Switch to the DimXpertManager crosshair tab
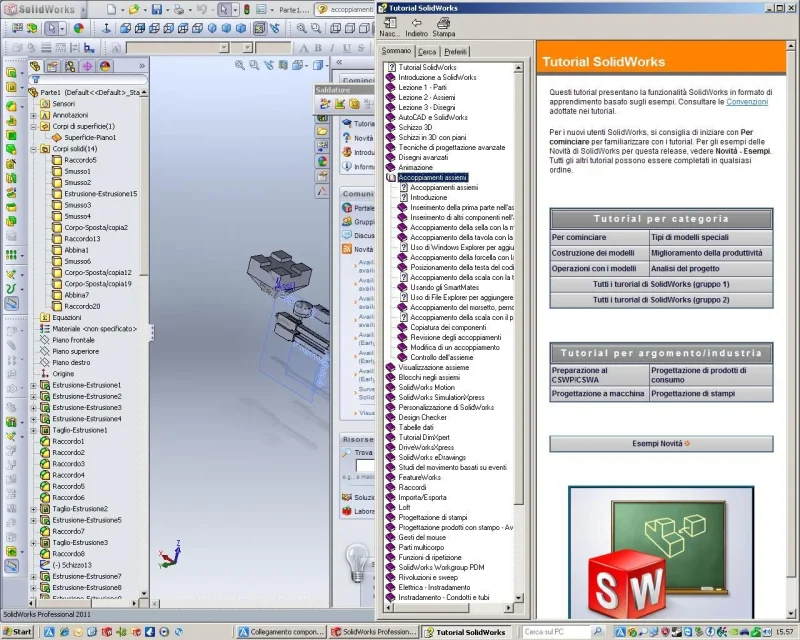 pyautogui.click(x=87, y=66)
